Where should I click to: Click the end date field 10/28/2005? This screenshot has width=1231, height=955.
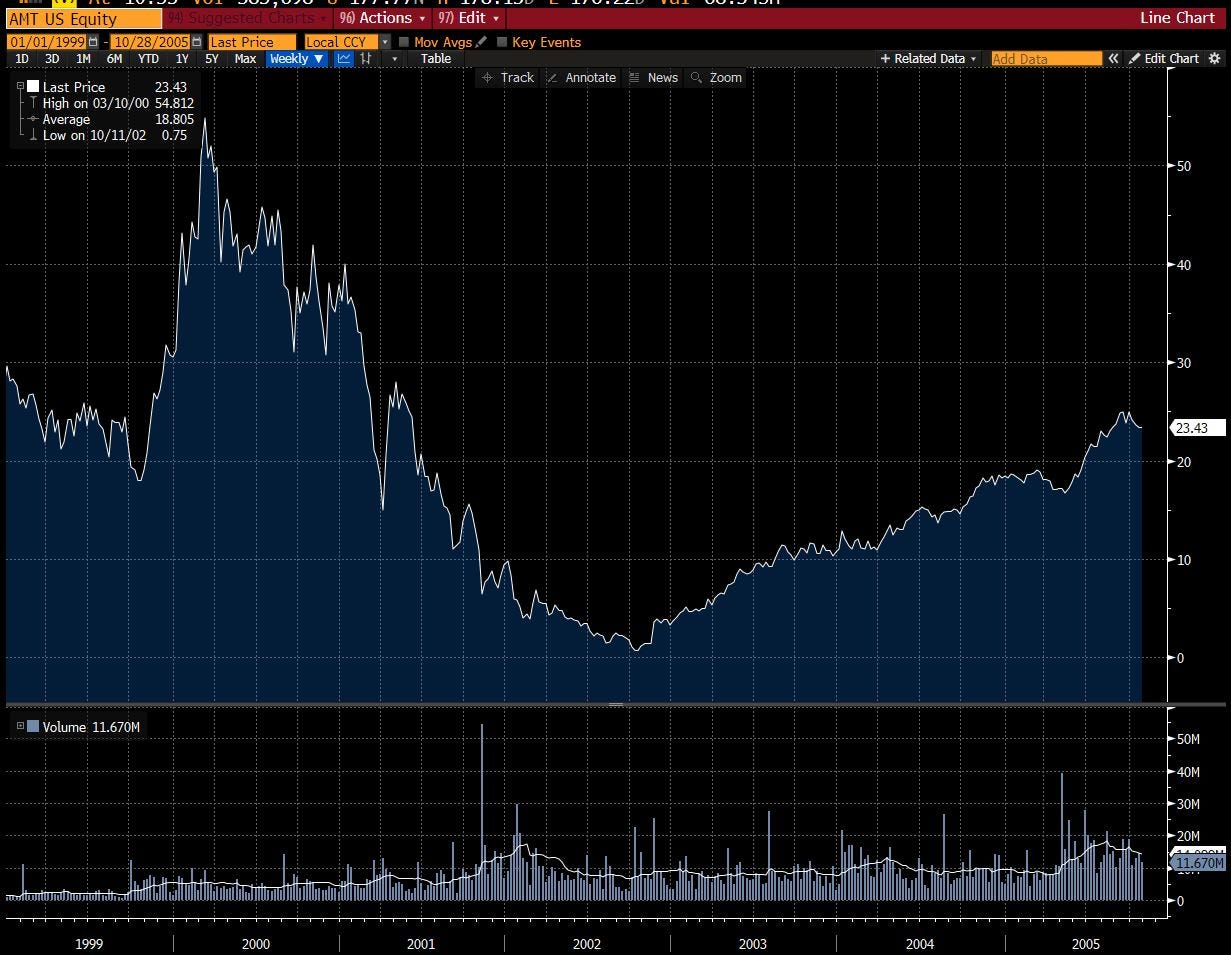pyautogui.click(x=151, y=42)
